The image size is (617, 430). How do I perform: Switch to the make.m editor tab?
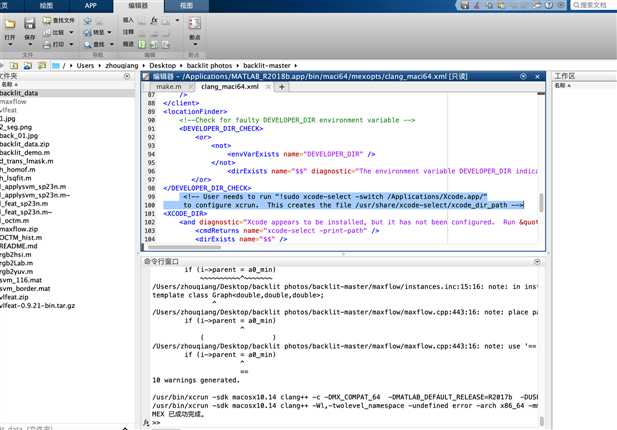(169, 87)
